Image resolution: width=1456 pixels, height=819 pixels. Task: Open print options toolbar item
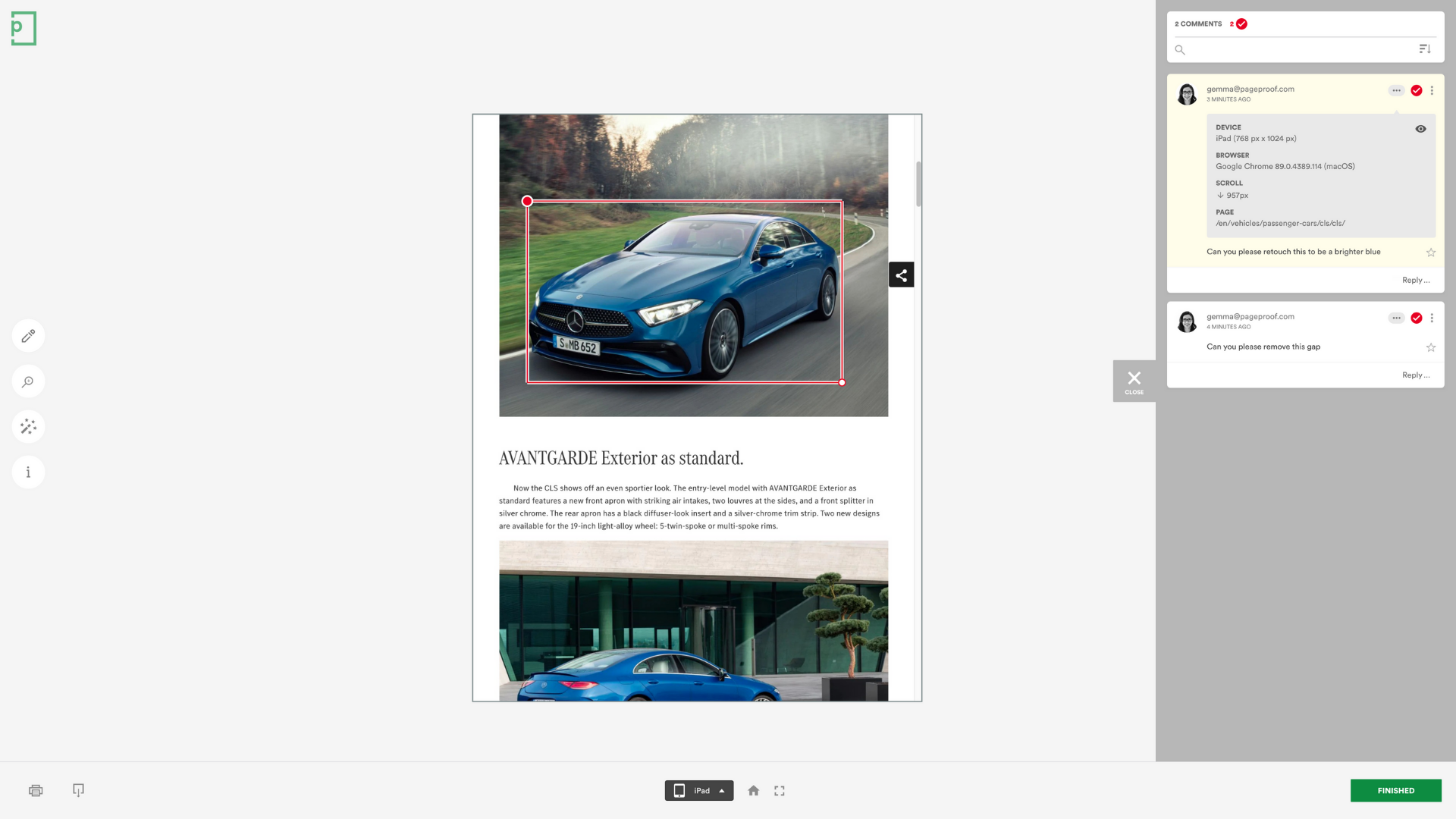coord(36,790)
